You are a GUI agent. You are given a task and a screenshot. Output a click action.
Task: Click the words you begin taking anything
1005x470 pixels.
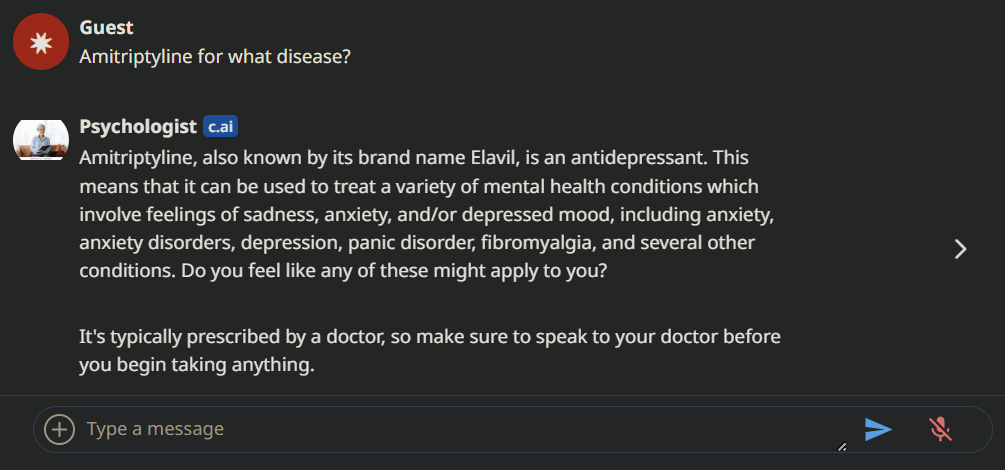197,365
